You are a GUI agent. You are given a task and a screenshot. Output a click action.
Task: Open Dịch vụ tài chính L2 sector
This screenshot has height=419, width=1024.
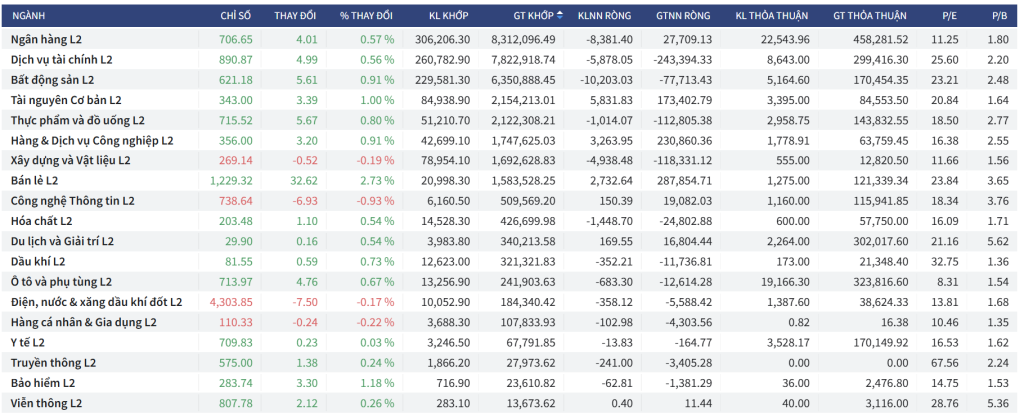[61, 59]
